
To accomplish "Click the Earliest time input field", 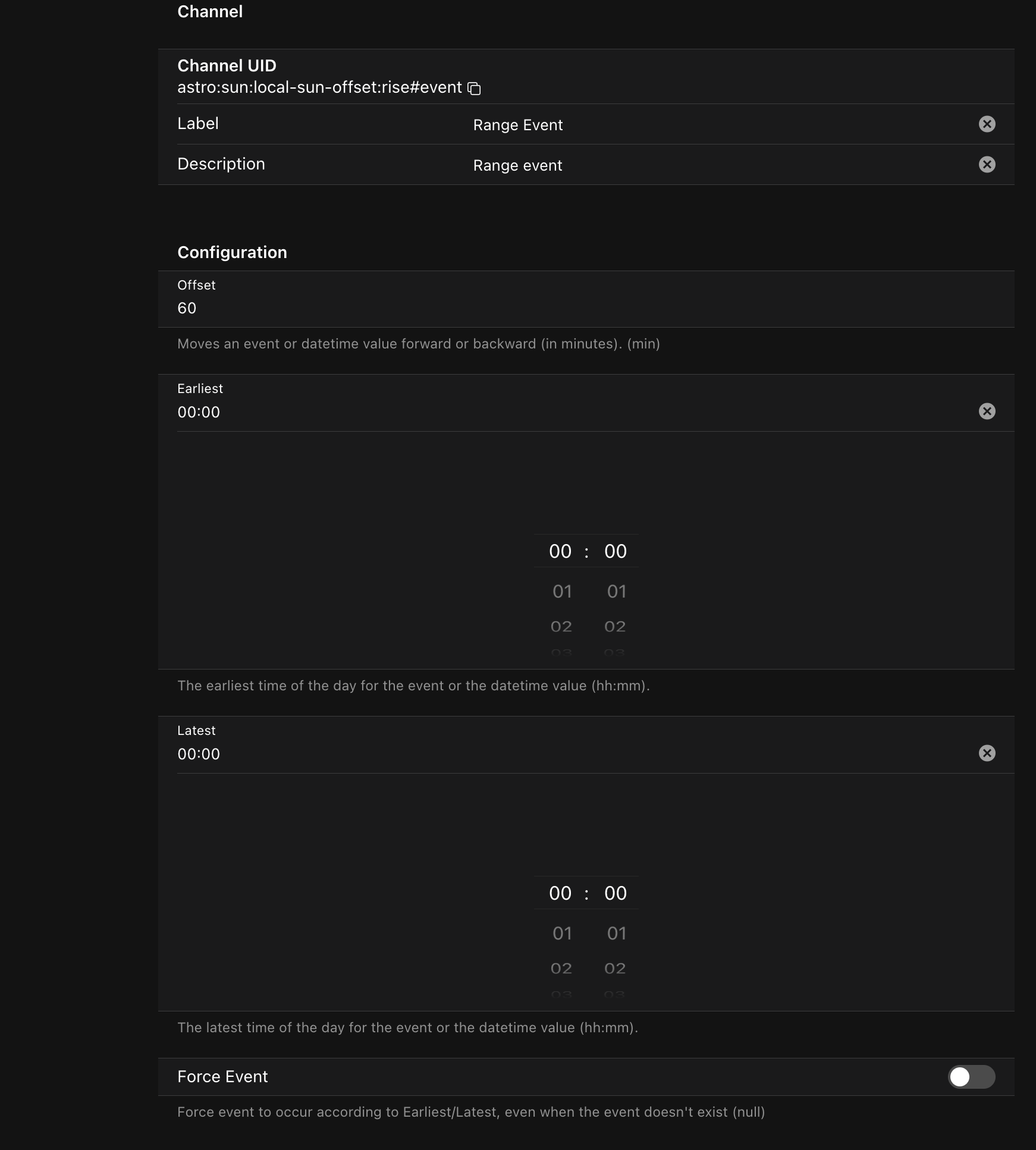I will coord(535,412).
